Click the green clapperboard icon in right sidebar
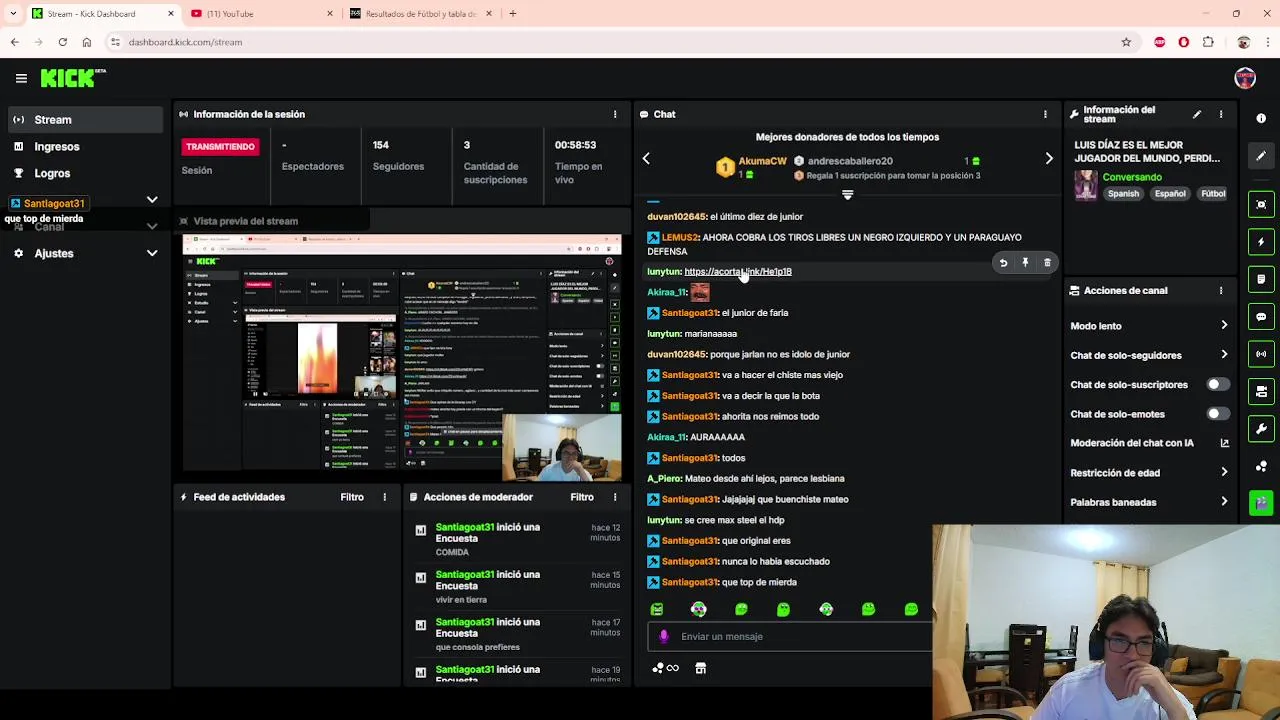Image resolution: width=1280 pixels, height=720 pixels. click(x=1261, y=502)
